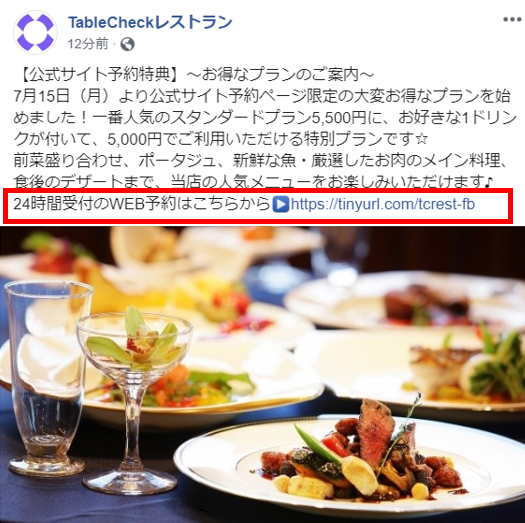Click the 【公式サイト予約特典】 headline text

[x=98, y=75]
